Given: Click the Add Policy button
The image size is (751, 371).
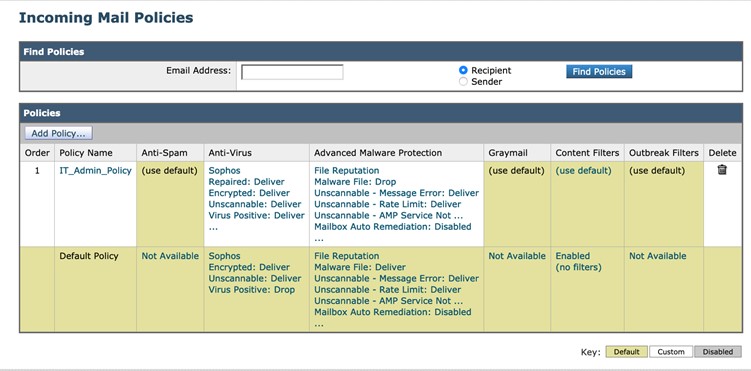Looking at the screenshot, I should pyautogui.click(x=58, y=133).
